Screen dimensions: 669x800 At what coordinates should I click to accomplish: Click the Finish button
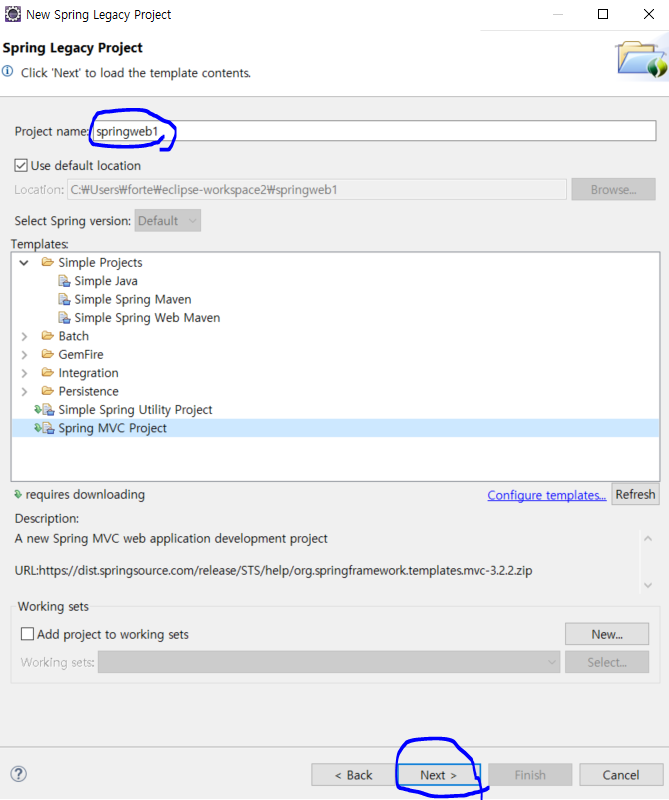530,775
